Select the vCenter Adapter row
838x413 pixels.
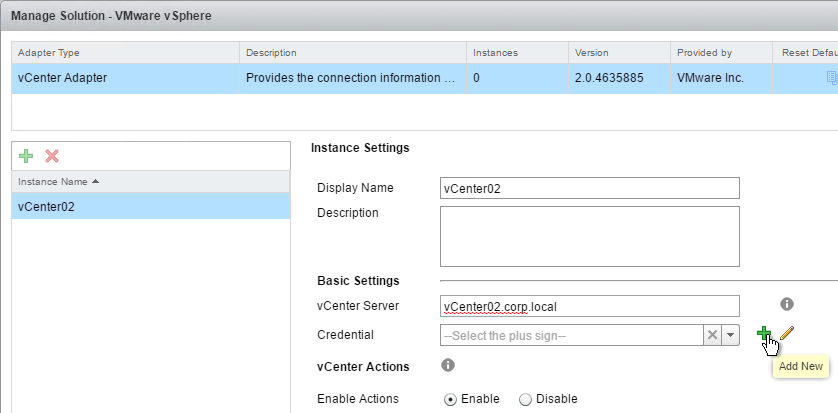[425, 78]
